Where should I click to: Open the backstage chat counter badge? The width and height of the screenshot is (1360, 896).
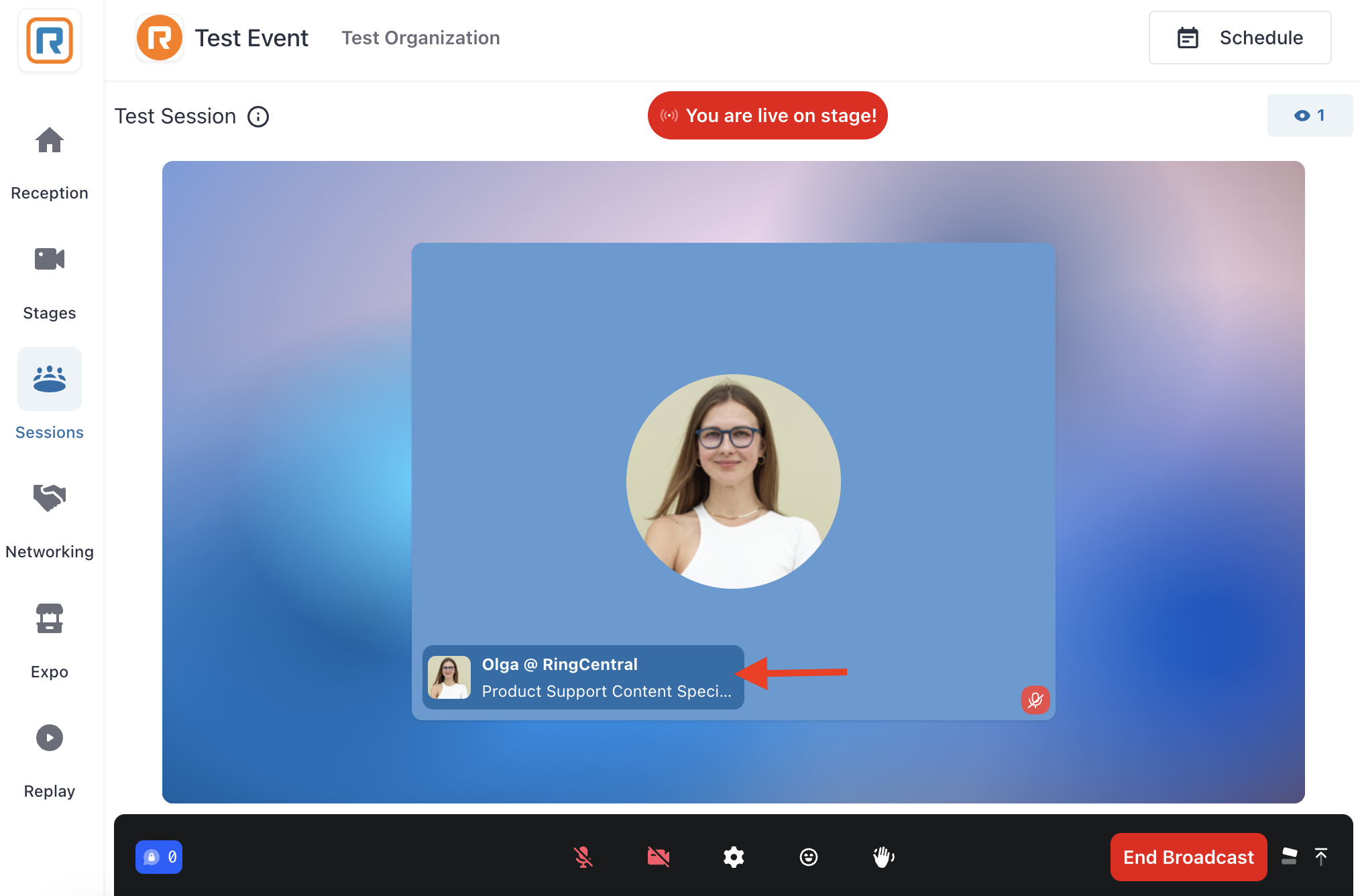pyautogui.click(x=159, y=856)
